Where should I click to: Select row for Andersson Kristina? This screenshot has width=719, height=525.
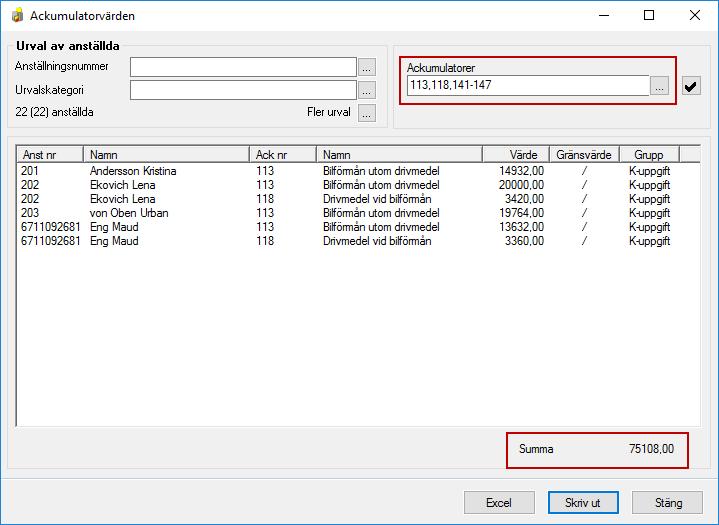358,171
